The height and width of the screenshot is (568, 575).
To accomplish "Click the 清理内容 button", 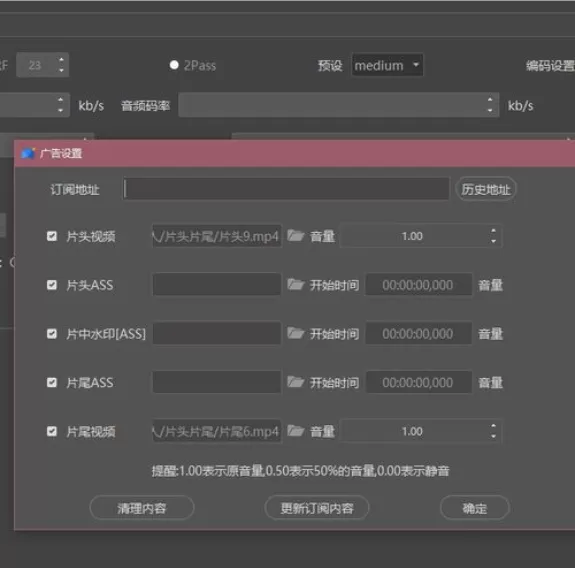I will pos(142,508).
